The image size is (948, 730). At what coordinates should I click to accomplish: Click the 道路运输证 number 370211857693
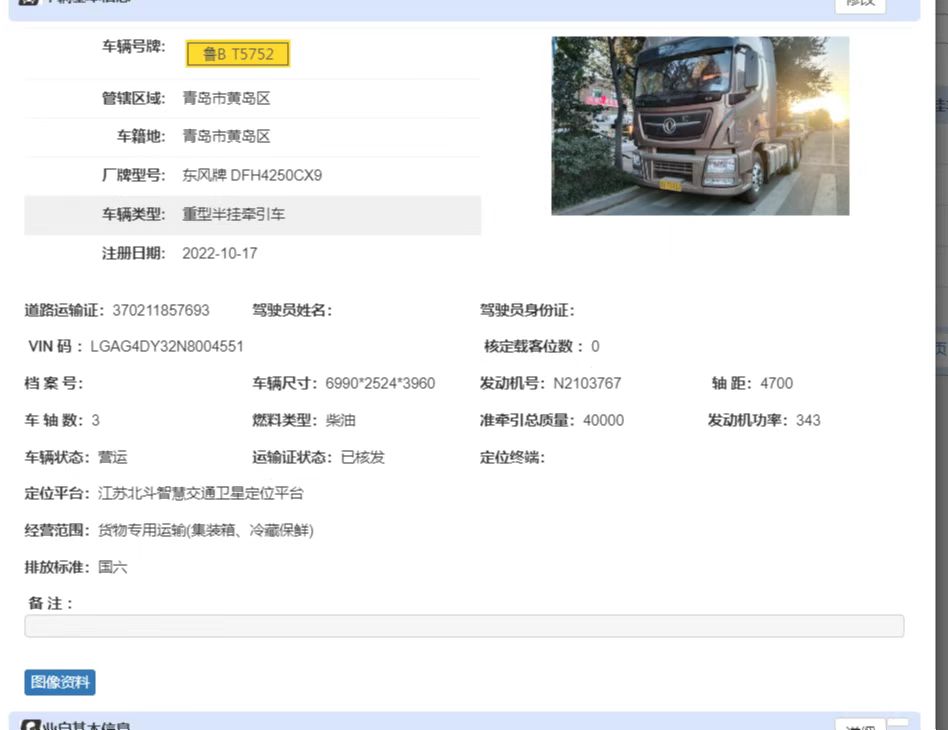(x=161, y=310)
